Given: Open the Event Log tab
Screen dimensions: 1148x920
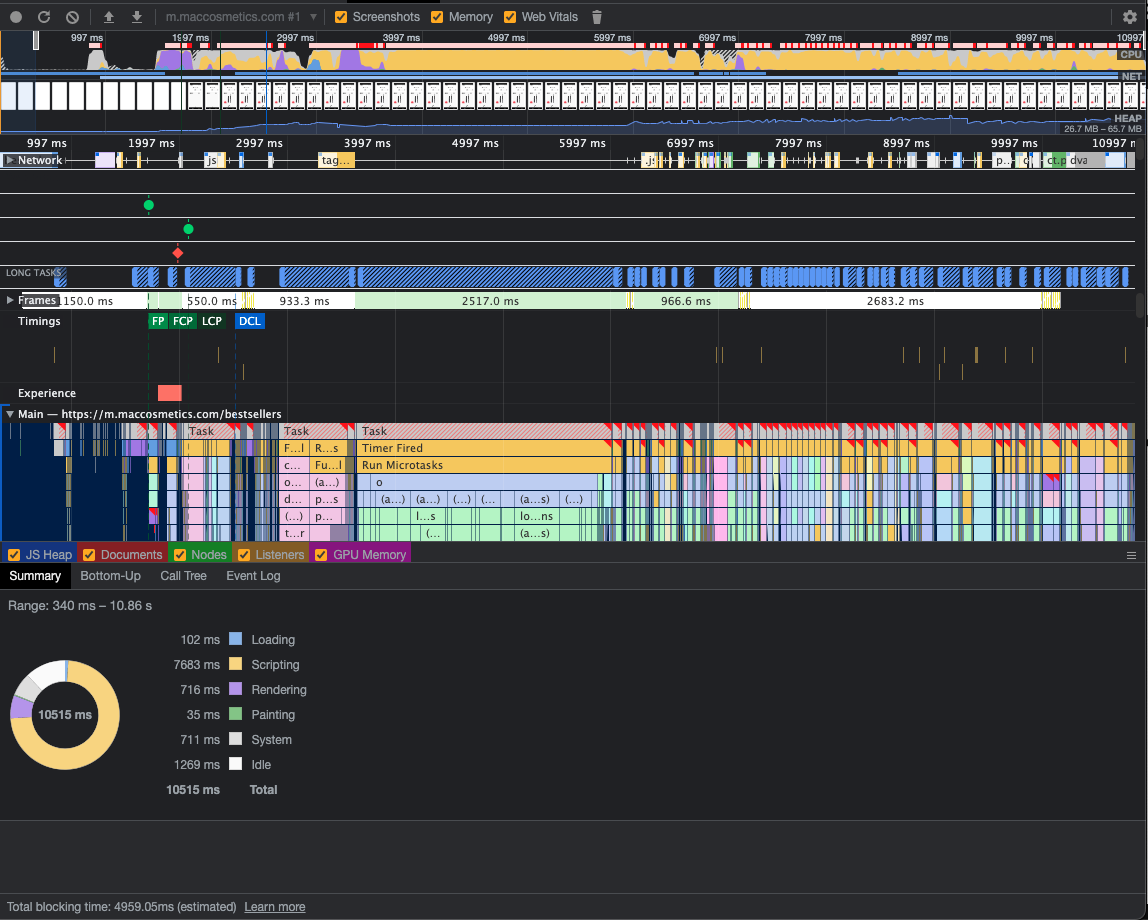Looking at the screenshot, I should [x=253, y=576].
